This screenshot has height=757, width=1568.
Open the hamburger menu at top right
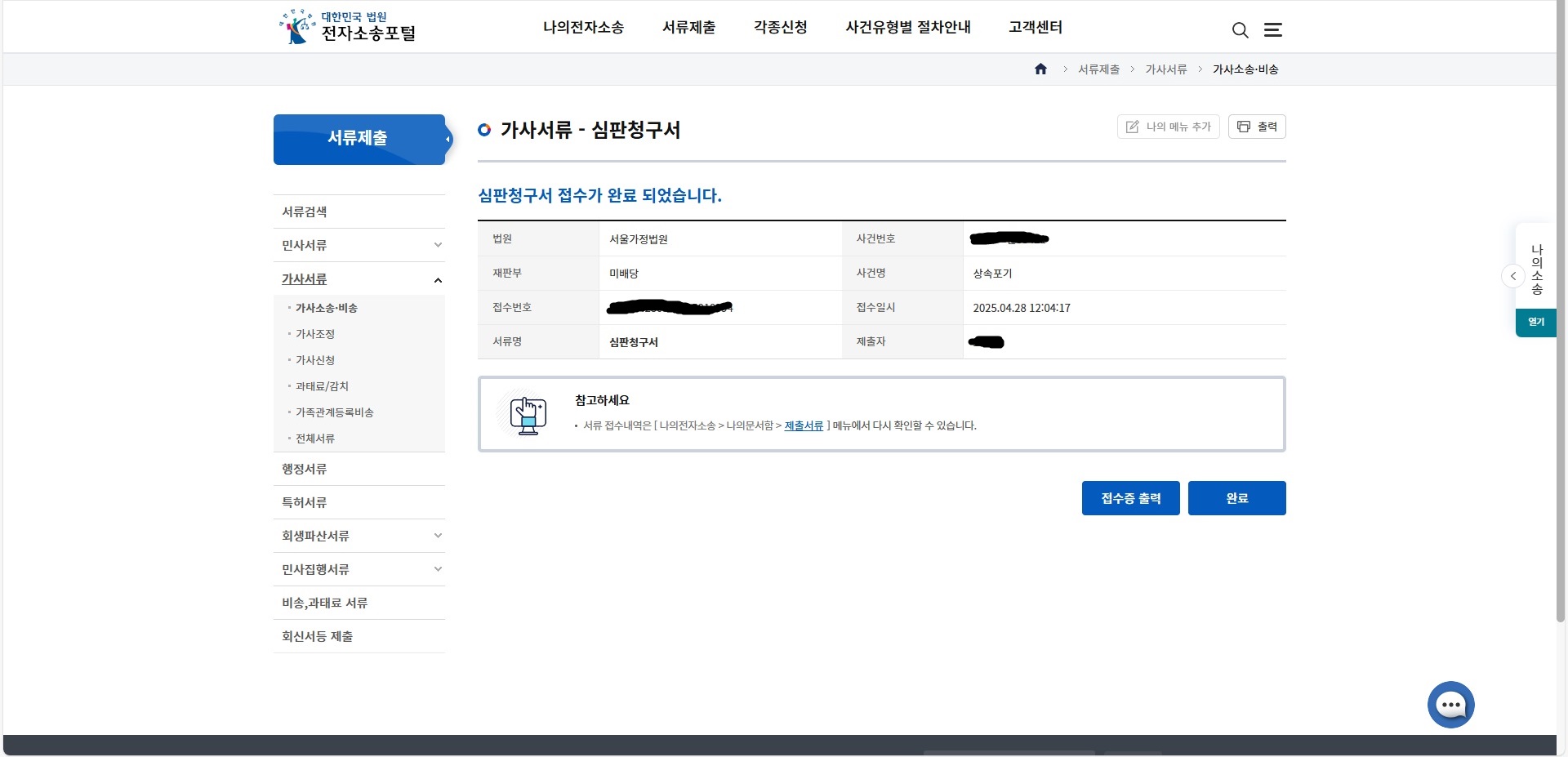(1273, 29)
